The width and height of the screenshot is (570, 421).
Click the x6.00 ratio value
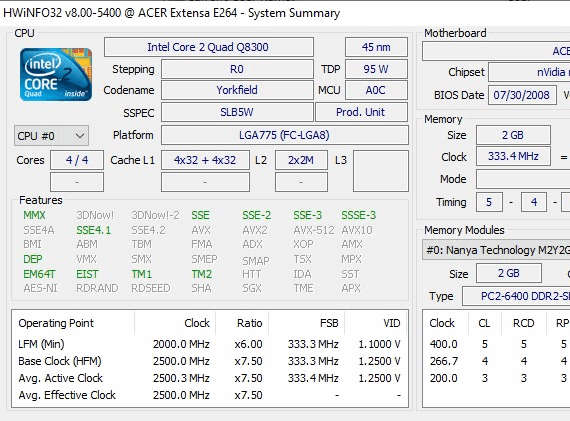(248, 344)
